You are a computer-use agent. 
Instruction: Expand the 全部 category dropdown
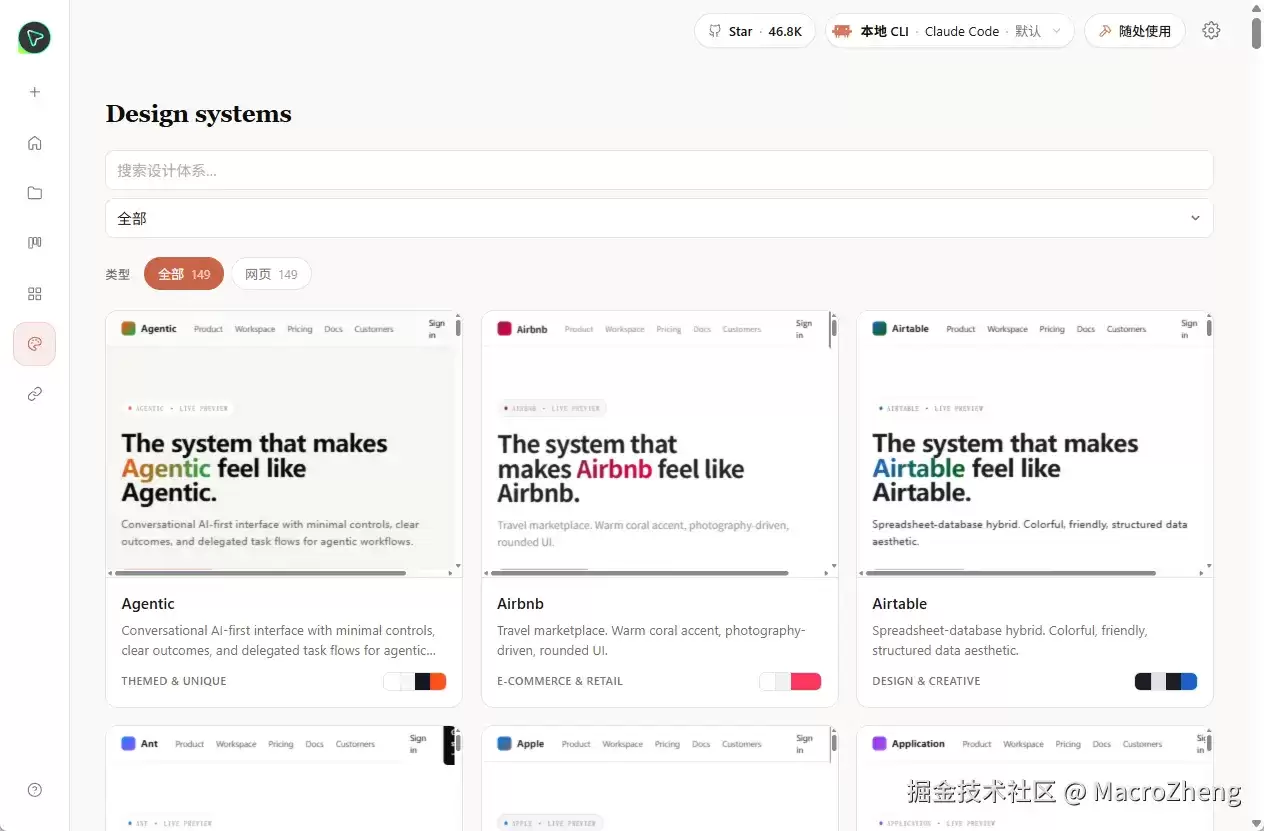point(659,218)
